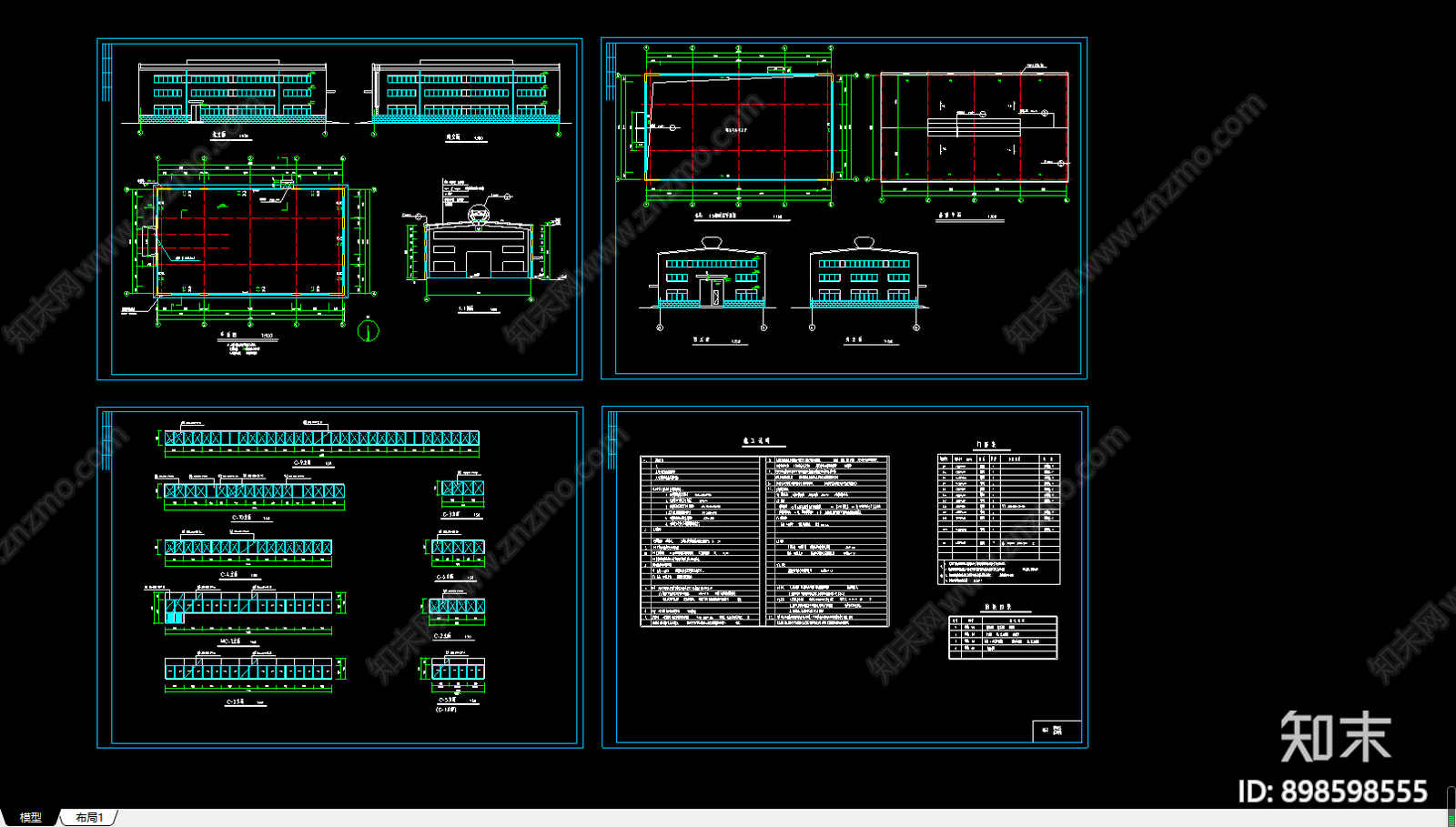Open the 布局1 layout tab

(x=89, y=817)
